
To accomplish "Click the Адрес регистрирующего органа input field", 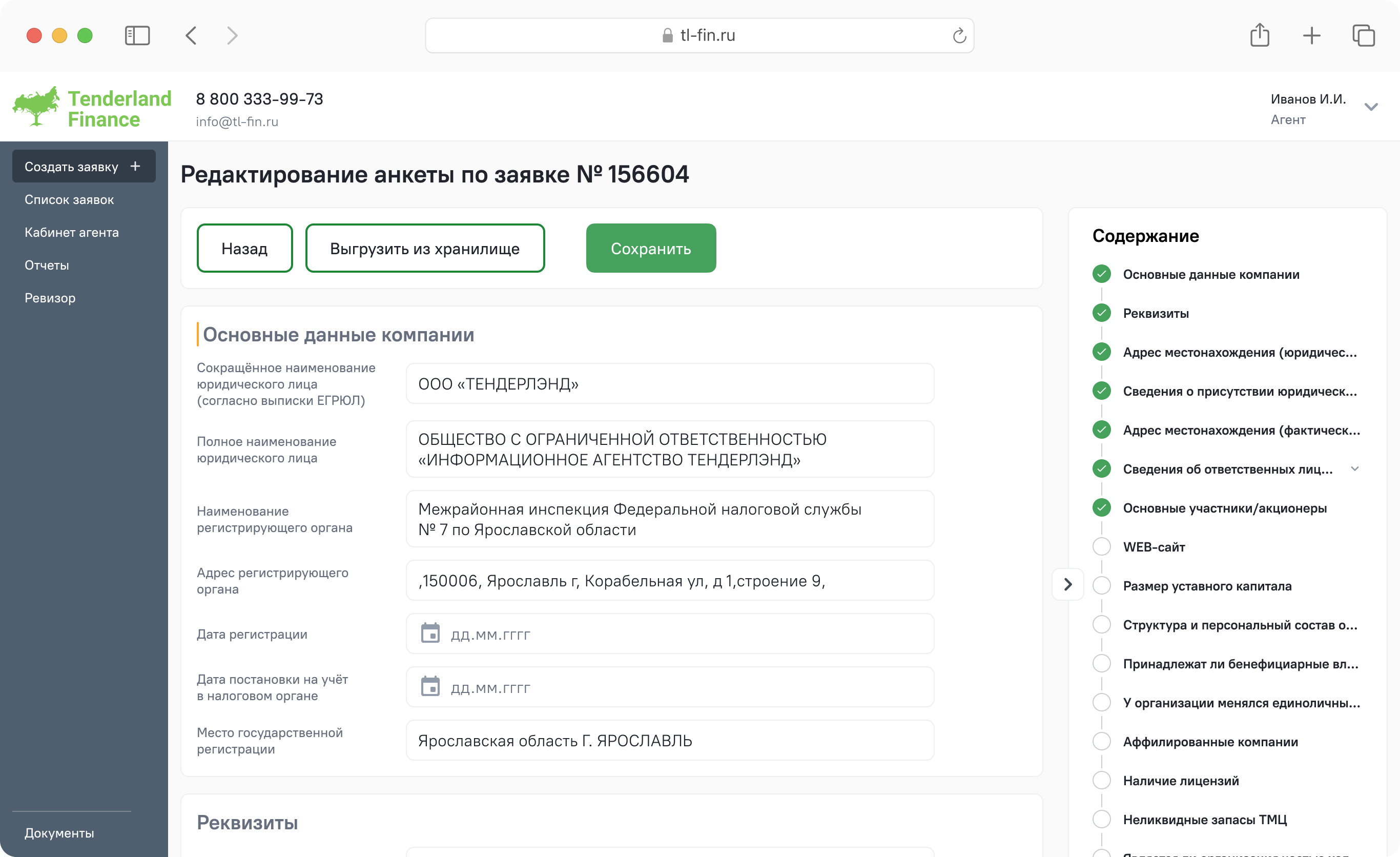I will coord(669,581).
